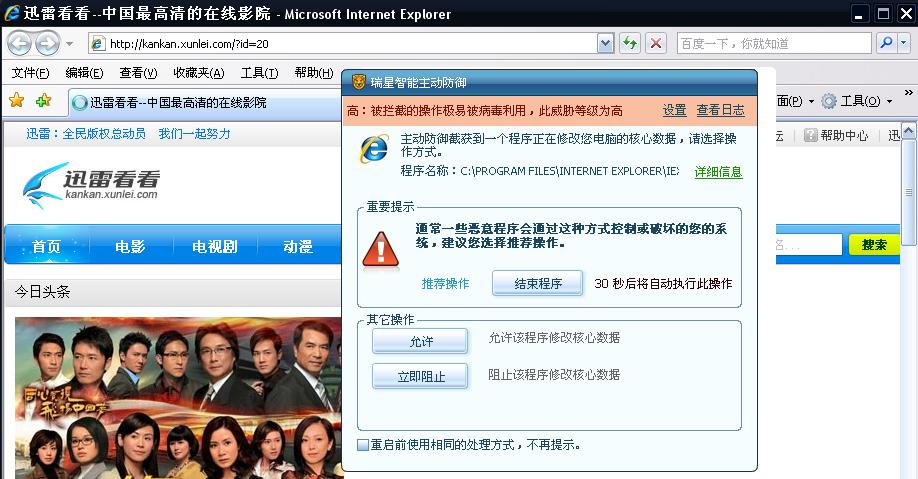
Task: Enable 重启前使用相同的处理方式 checkbox
Action: tap(363, 445)
